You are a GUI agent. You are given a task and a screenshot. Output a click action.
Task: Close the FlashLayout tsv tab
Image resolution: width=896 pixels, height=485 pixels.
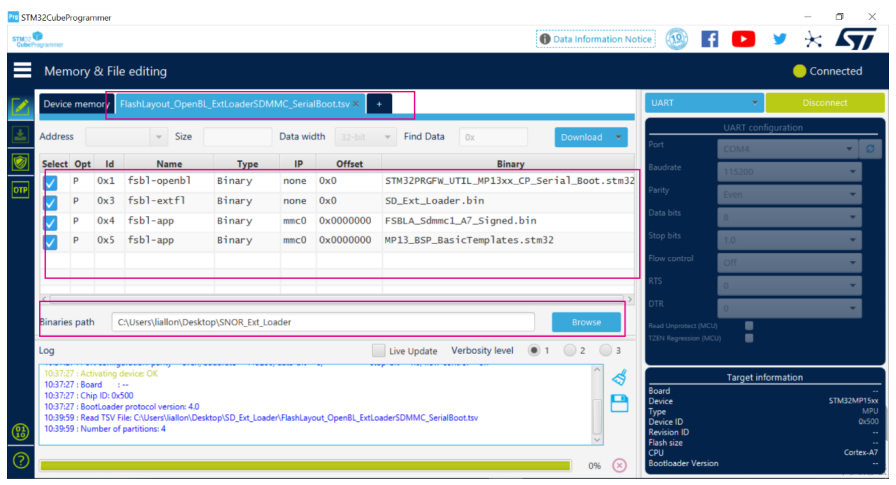[x=355, y=104]
